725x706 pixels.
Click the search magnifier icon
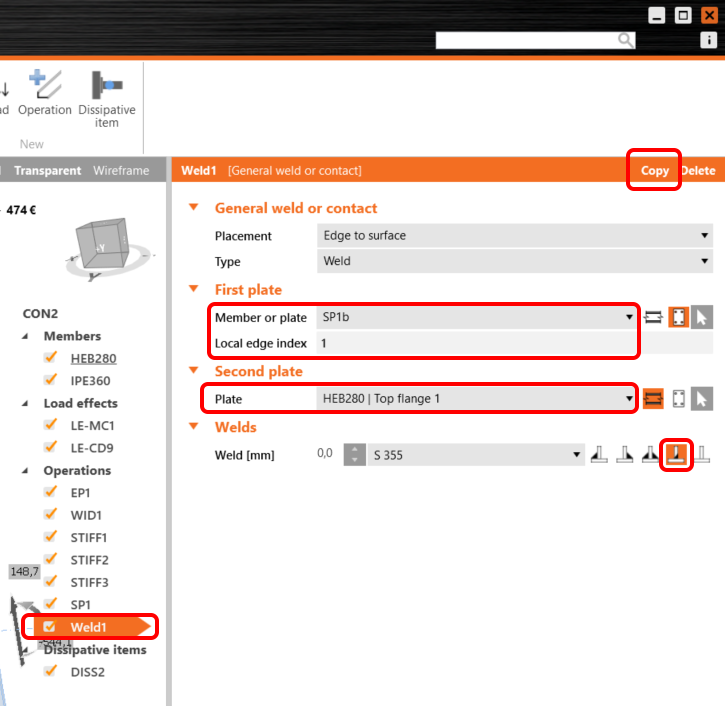click(x=626, y=40)
